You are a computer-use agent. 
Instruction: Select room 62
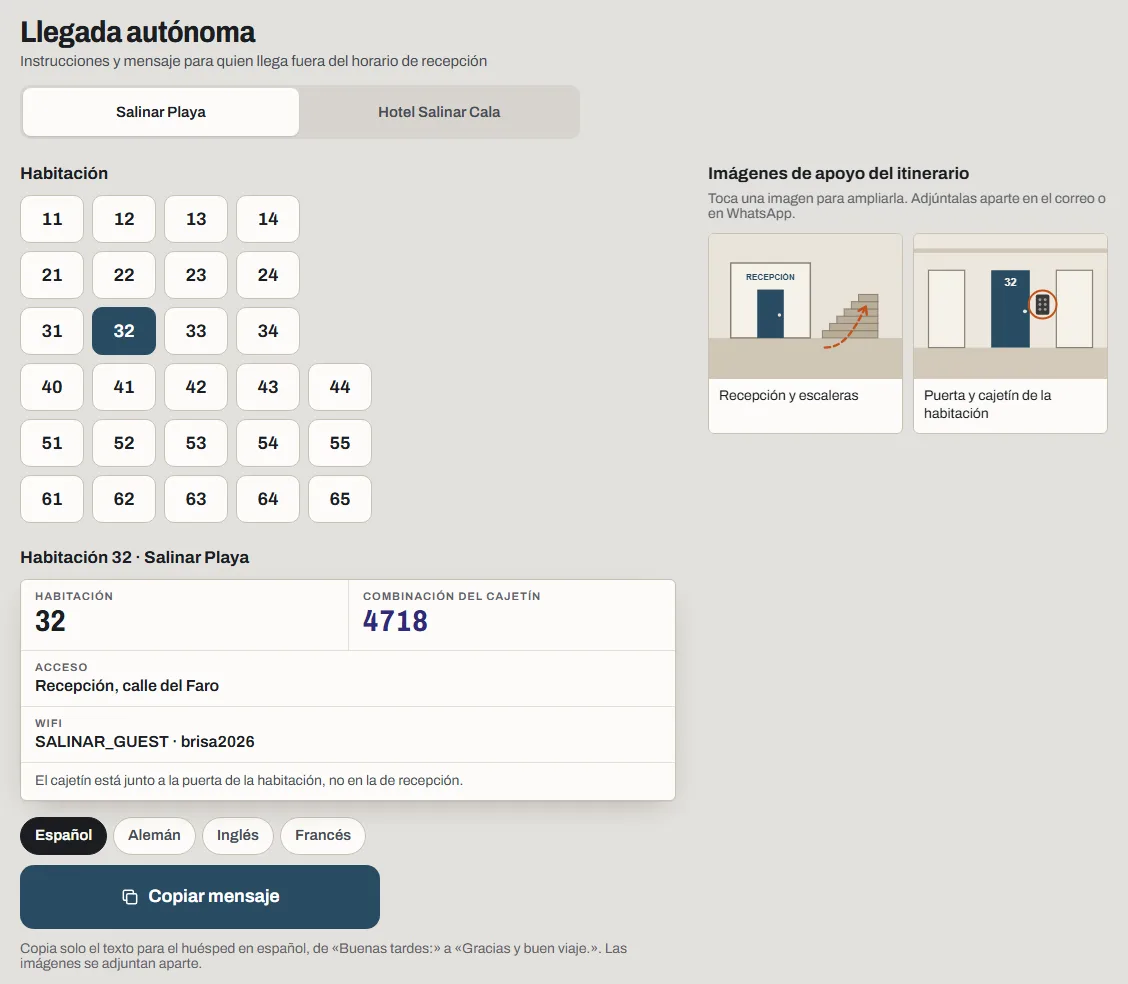point(124,499)
